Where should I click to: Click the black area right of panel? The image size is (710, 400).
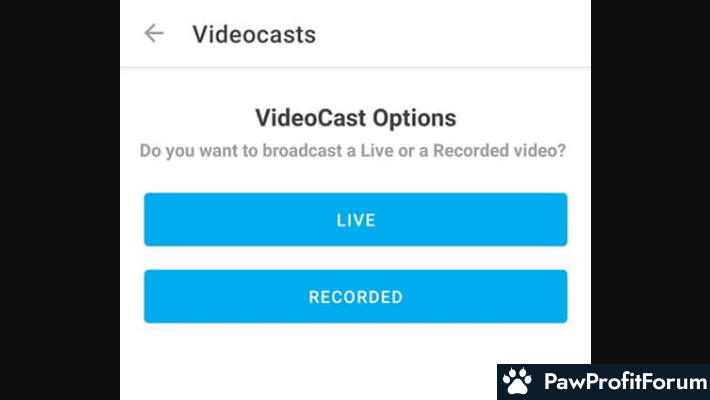[x=650, y=181]
